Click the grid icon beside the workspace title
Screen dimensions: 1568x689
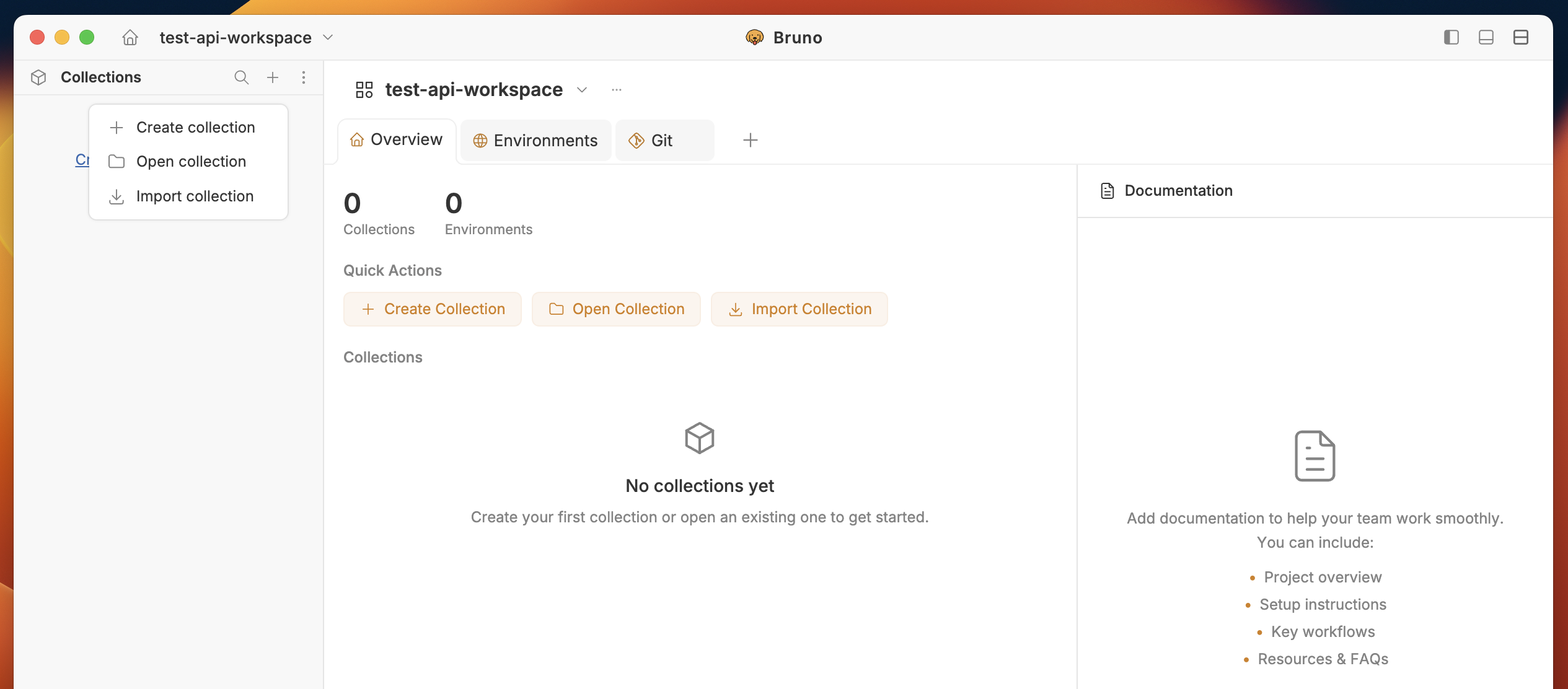[364, 89]
